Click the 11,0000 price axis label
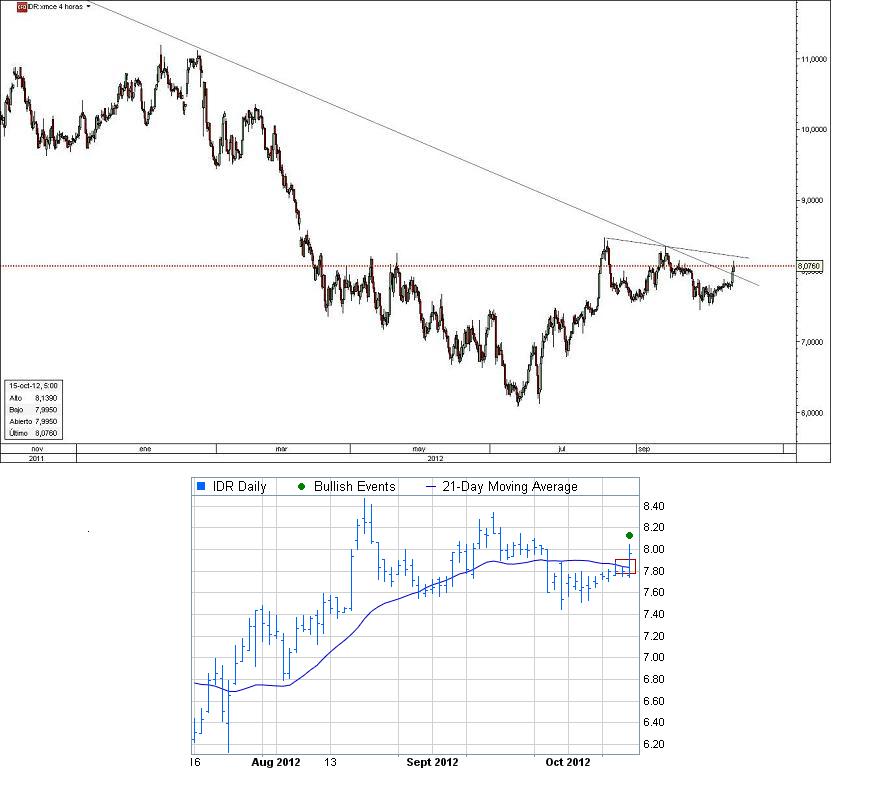The image size is (890, 803). coord(813,59)
